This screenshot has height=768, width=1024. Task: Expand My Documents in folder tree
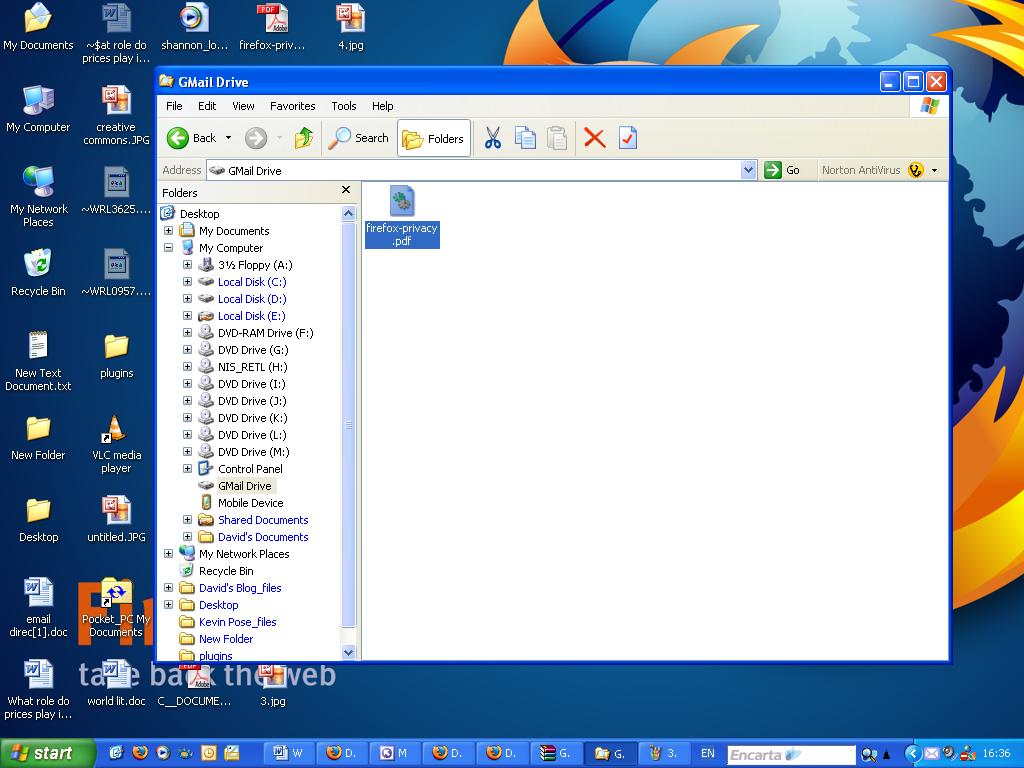pyautogui.click(x=168, y=231)
